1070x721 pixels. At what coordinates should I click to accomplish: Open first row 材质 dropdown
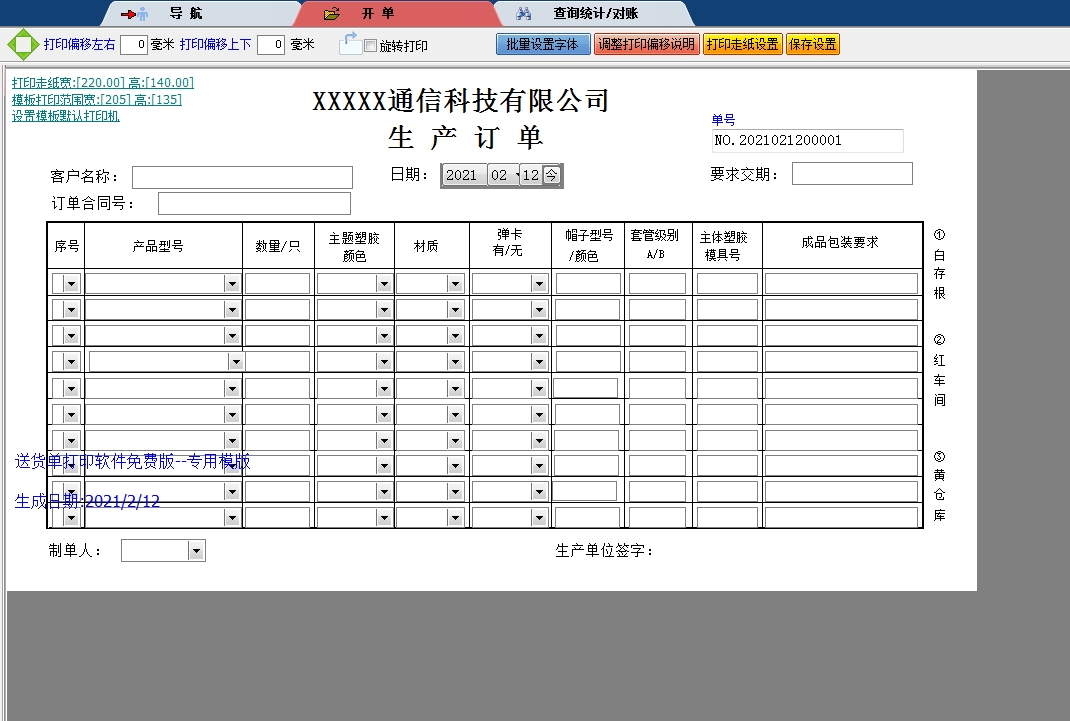point(455,284)
